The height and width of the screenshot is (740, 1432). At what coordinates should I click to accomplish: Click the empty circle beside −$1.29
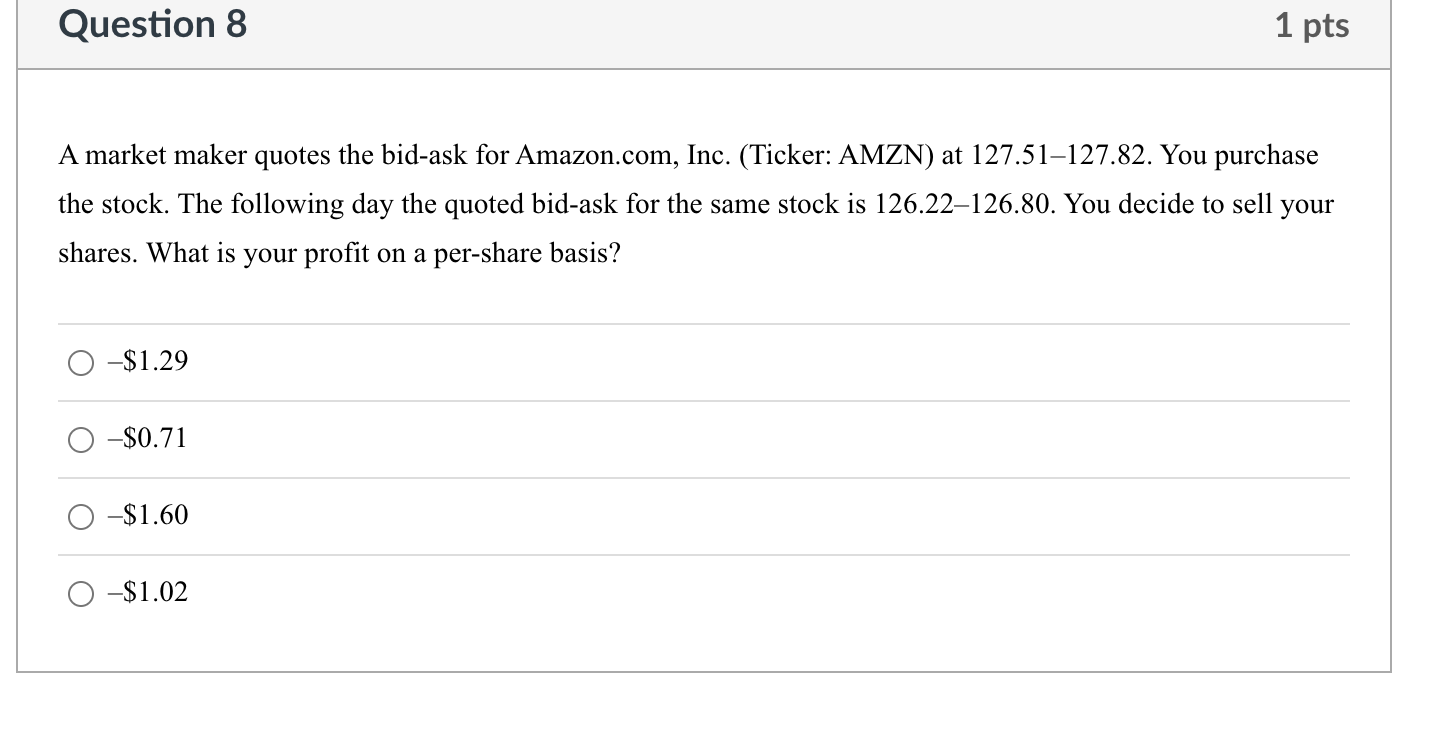click(x=80, y=363)
